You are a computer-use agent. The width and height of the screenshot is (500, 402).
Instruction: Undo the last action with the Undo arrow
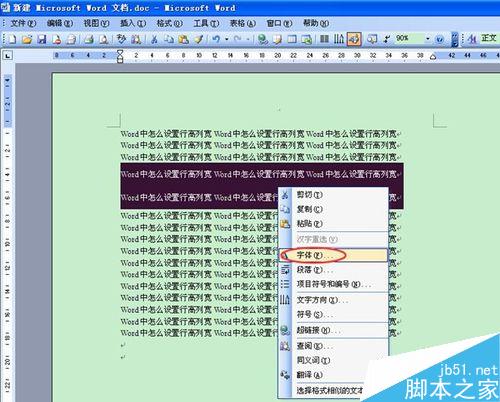point(216,39)
